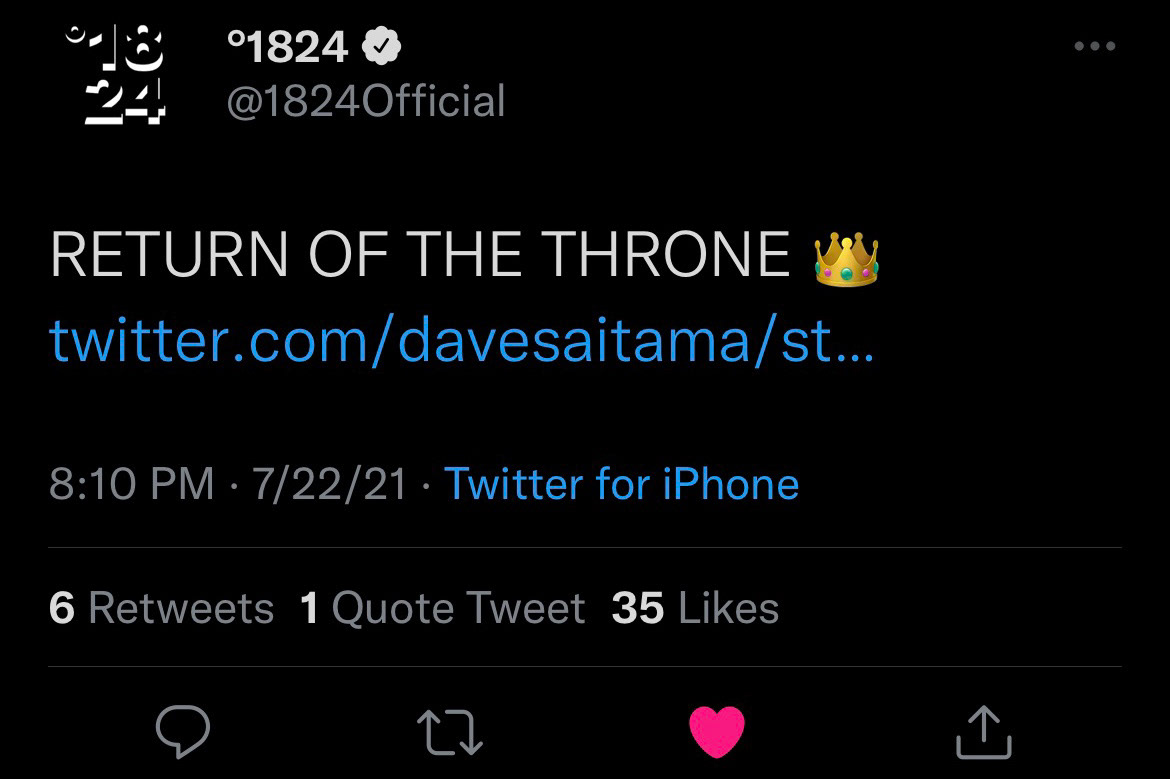Viewport: 1170px width, 779px height.
Task: Open the °1824 display name
Action: click(x=288, y=46)
